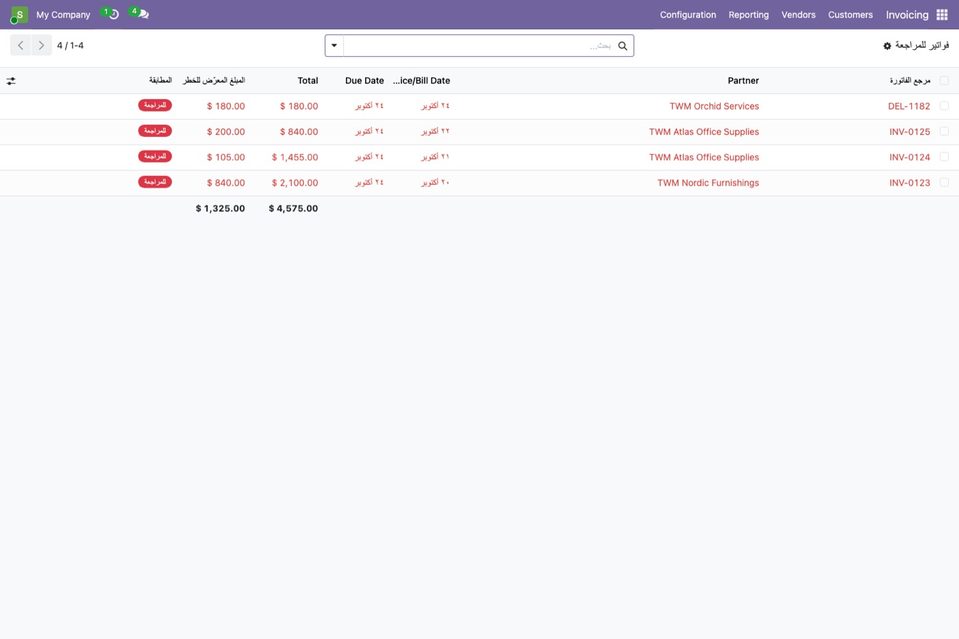The height and width of the screenshot is (639, 959).
Task: Go to the next page arrow
Action: pos(41,45)
